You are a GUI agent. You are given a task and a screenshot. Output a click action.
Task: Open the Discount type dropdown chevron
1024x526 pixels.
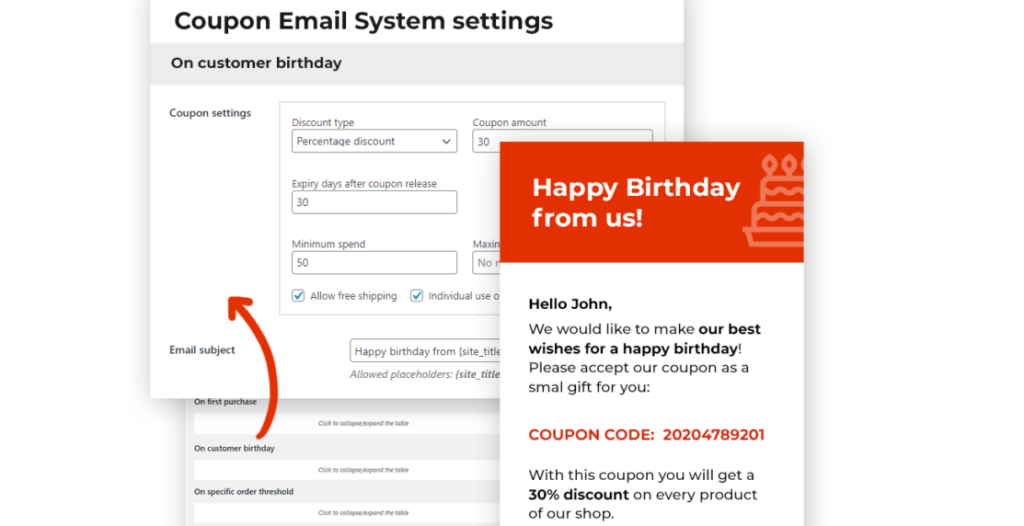(447, 142)
